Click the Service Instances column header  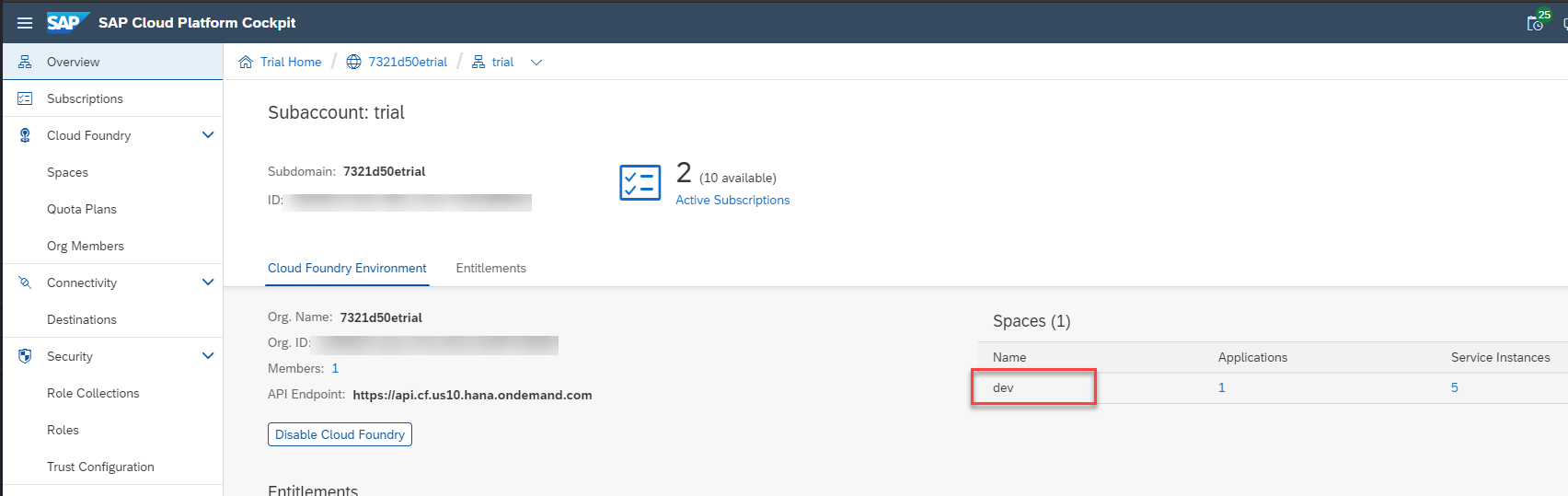point(1500,357)
